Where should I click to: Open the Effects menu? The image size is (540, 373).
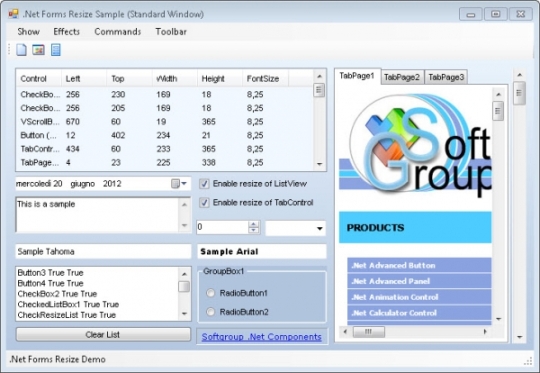click(66, 32)
